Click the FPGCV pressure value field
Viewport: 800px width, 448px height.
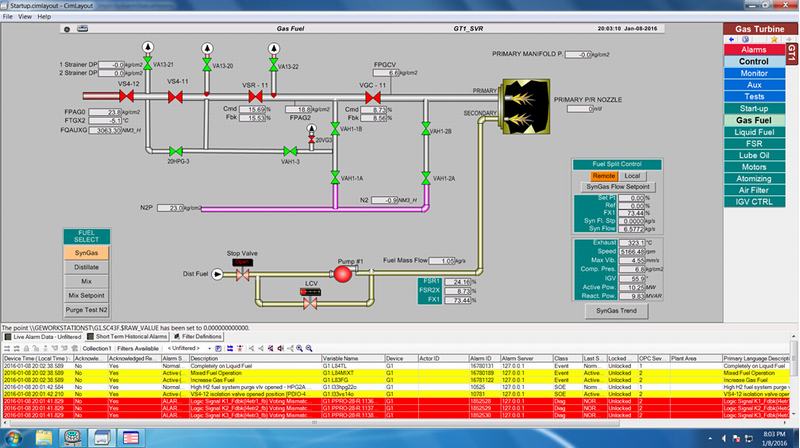386,73
